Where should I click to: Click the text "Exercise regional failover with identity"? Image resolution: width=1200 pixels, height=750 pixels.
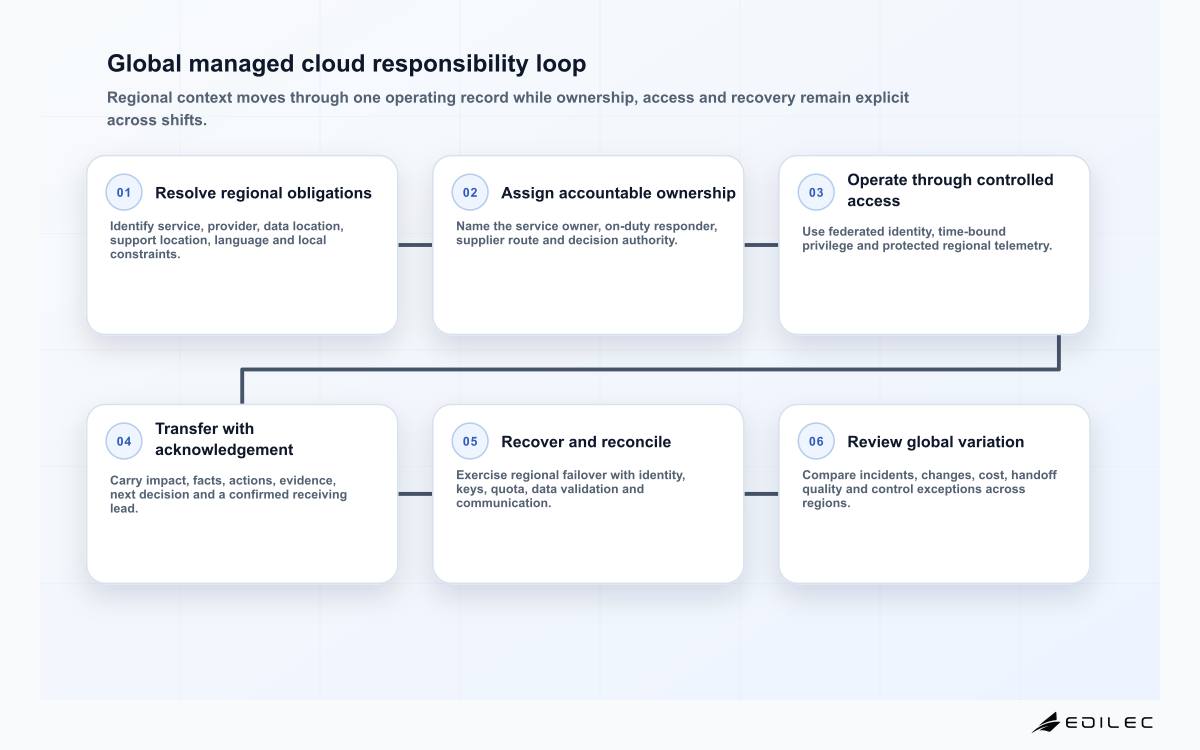[x=570, y=489]
